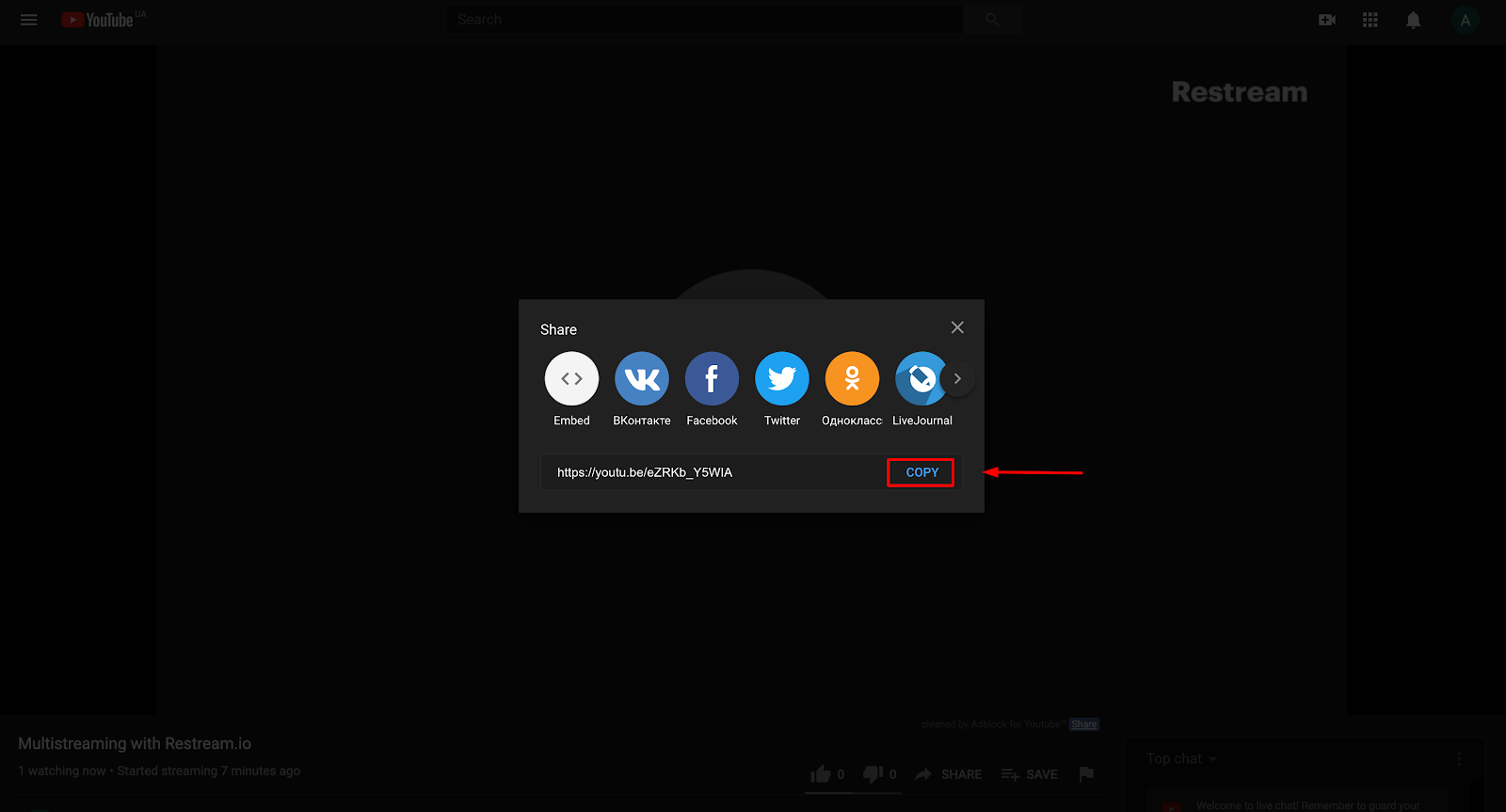
Task: Show more share options with the right chevron
Action: pyautogui.click(x=957, y=378)
